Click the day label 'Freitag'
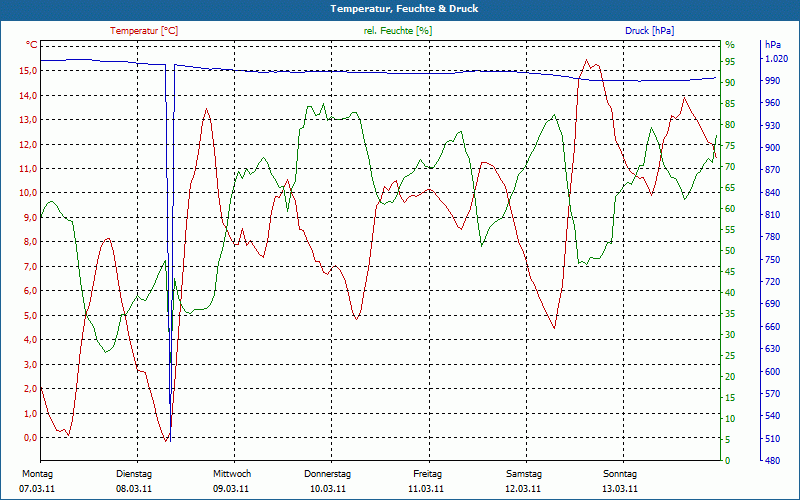The height and width of the screenshot is (500, 800). click(428, 474)
